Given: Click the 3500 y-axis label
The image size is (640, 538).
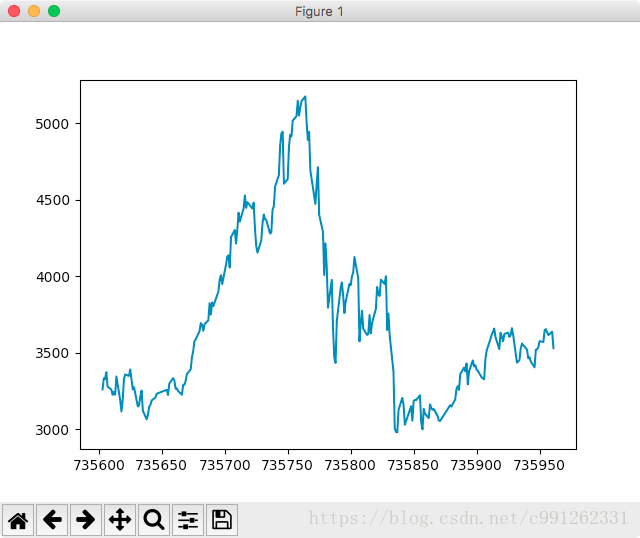Looking at the screenshot, I should (52, 353).
